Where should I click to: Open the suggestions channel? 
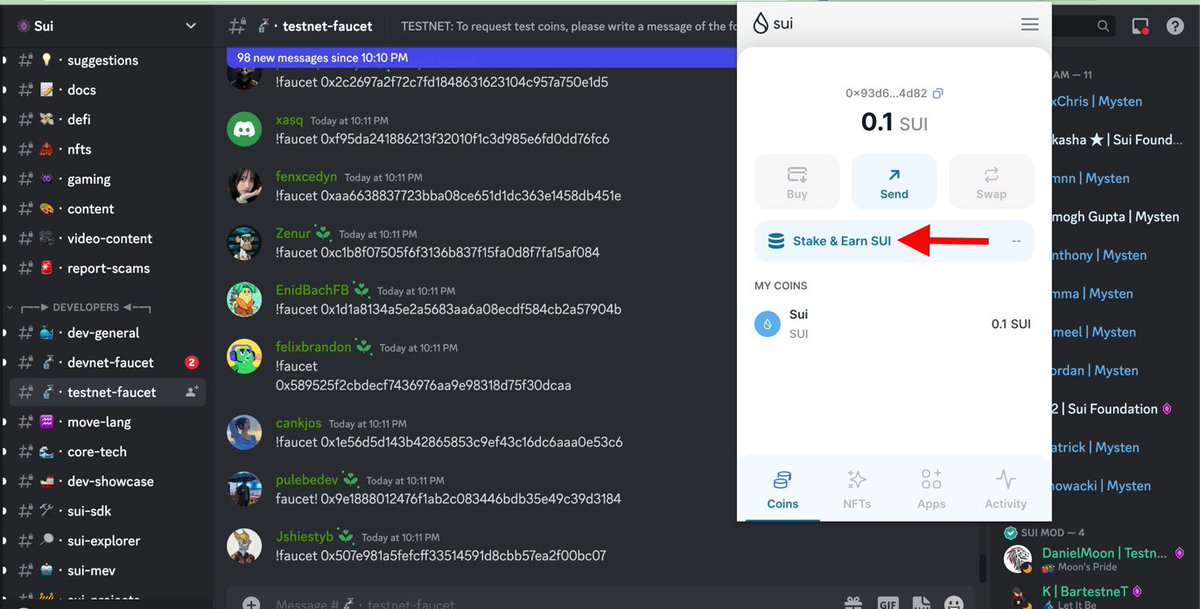click(104, 60)
